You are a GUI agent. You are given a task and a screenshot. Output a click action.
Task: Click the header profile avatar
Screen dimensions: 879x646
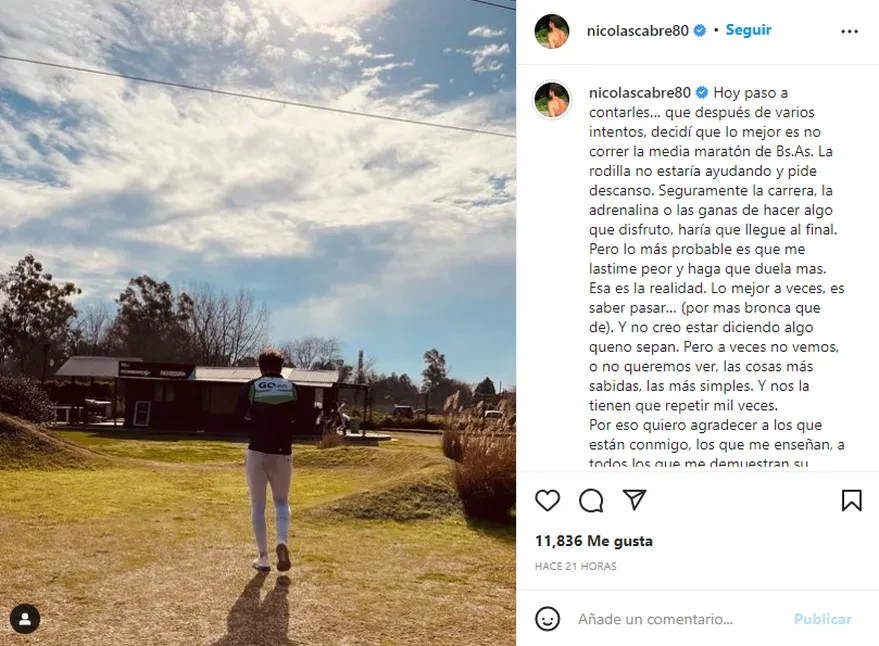coord(552,31)
